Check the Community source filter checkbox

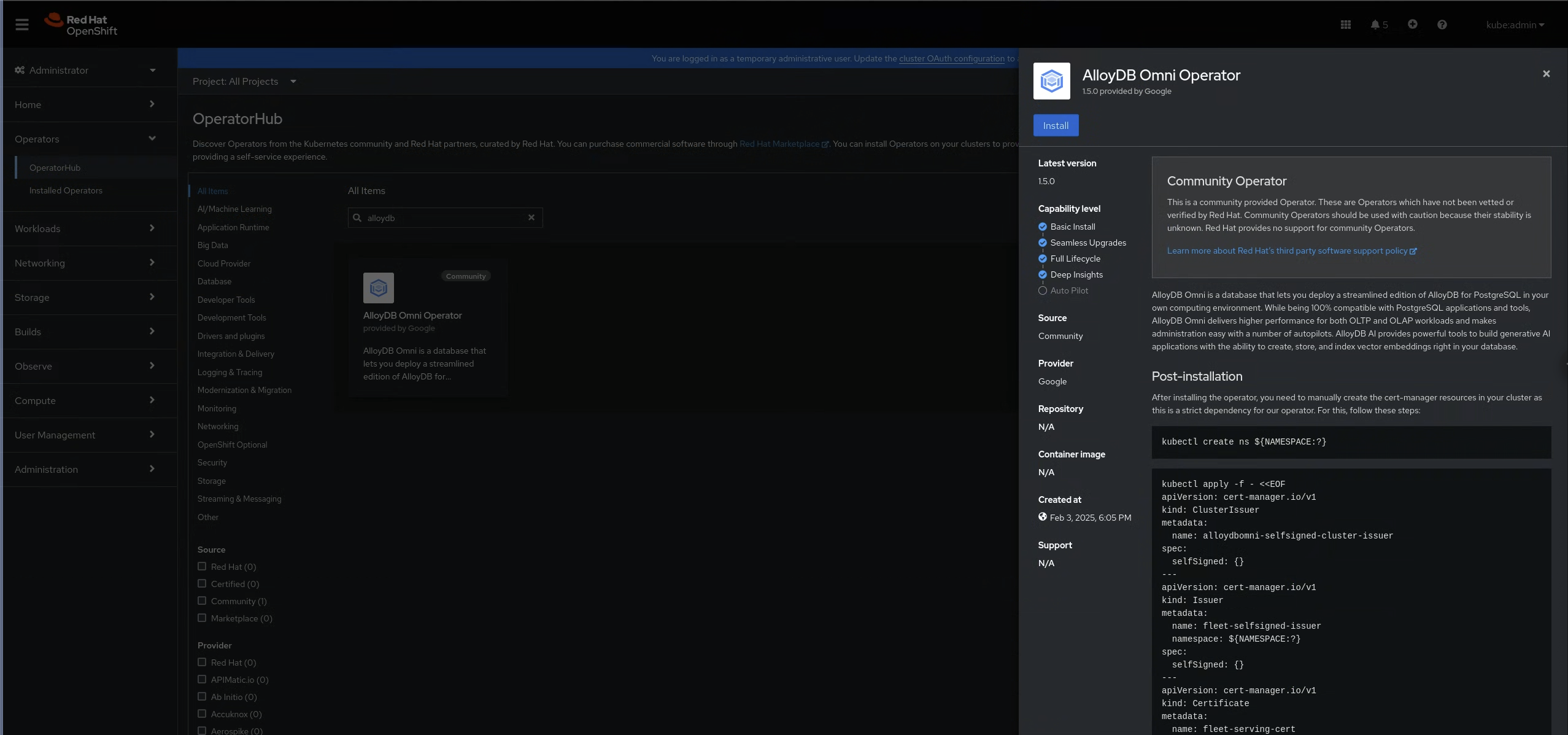coord(201,601)
